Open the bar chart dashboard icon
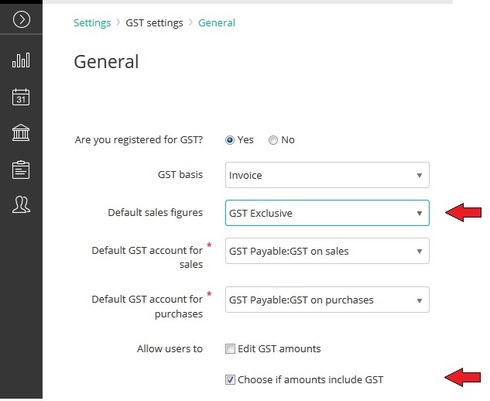This screenshot has height=401, width=490. tap(21, 60)
